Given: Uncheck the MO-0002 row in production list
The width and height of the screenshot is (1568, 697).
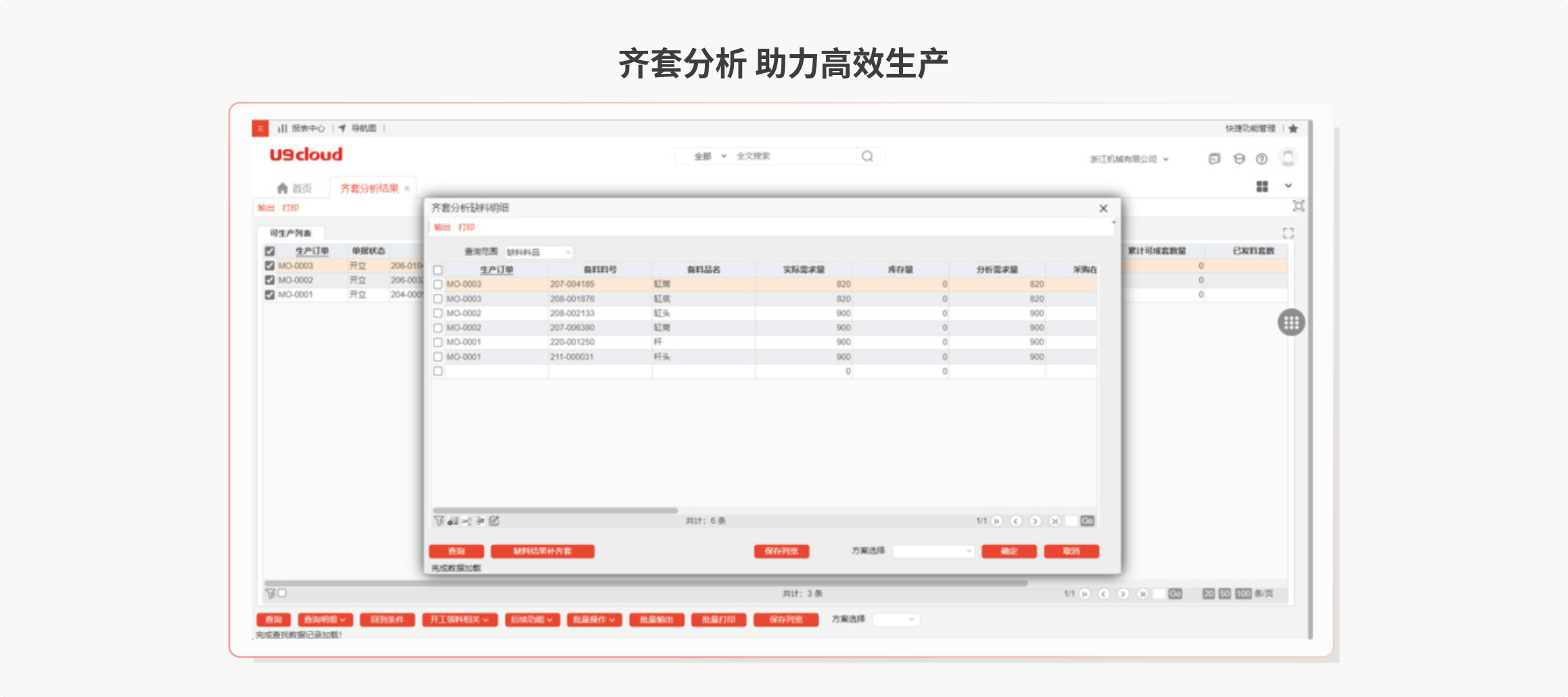Looking at the screenshot, I should click(x=270, y=280).
